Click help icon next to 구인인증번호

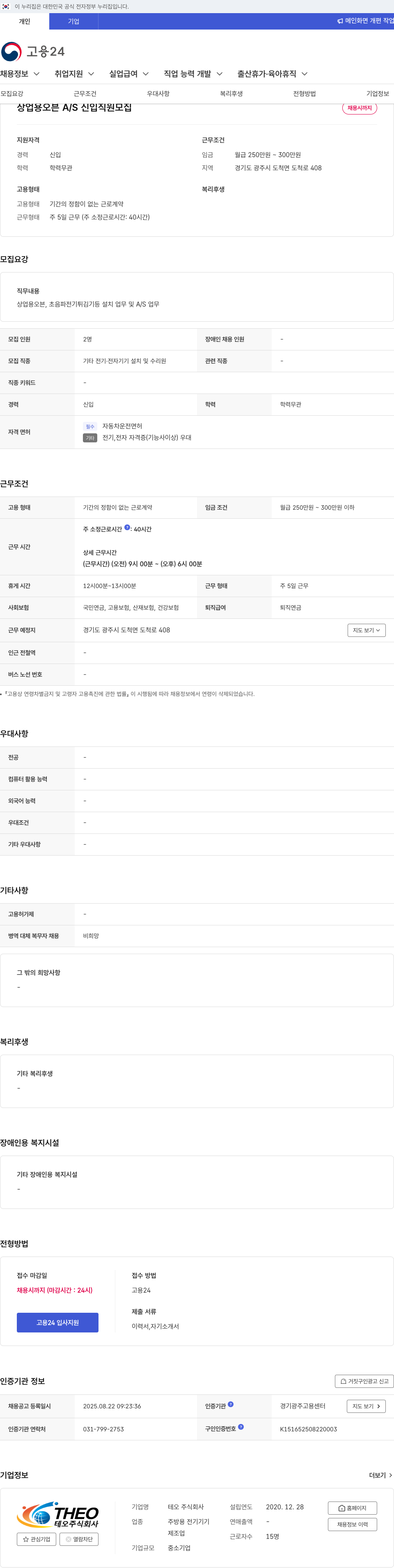[x=241, y=1427]
